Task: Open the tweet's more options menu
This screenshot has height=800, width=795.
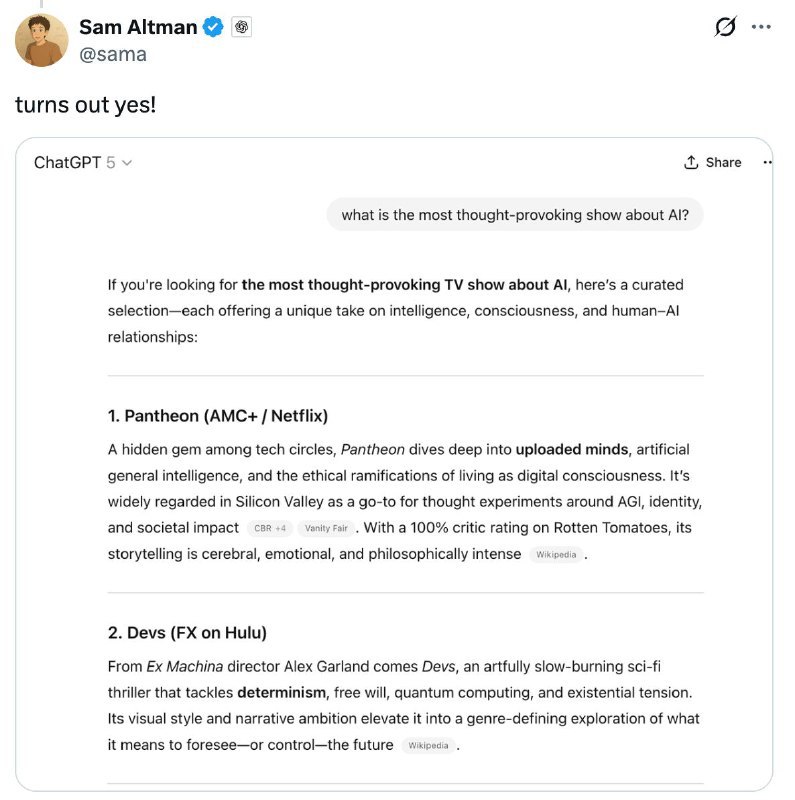Action: [x=761, y=28]
